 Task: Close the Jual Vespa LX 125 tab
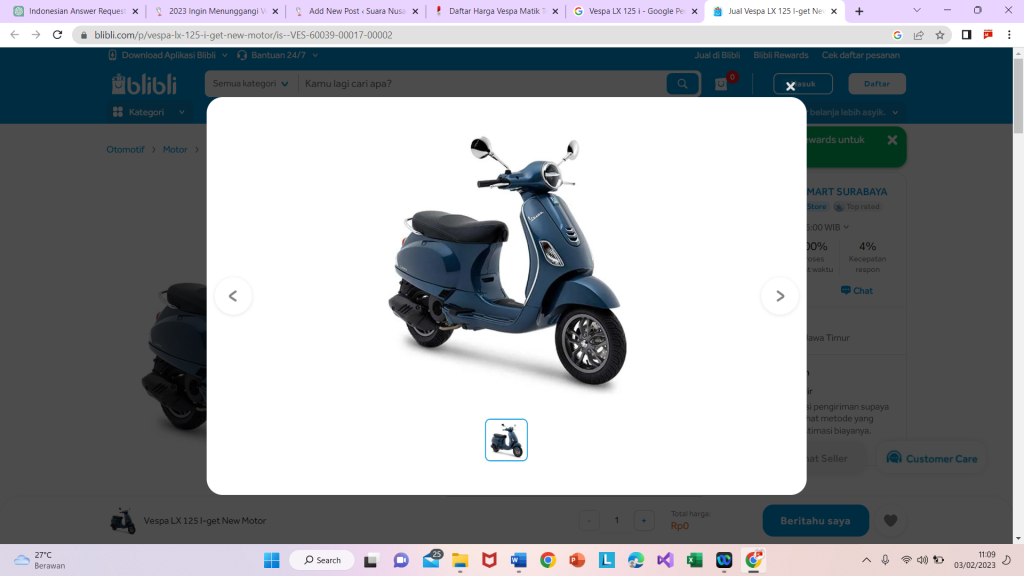834,11
